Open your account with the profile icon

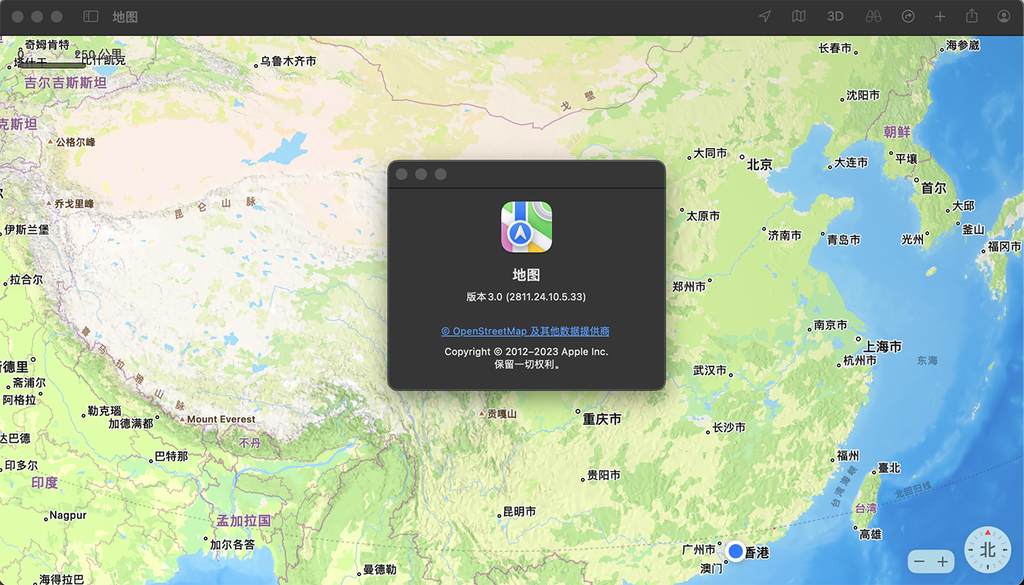click(1003, 16)
